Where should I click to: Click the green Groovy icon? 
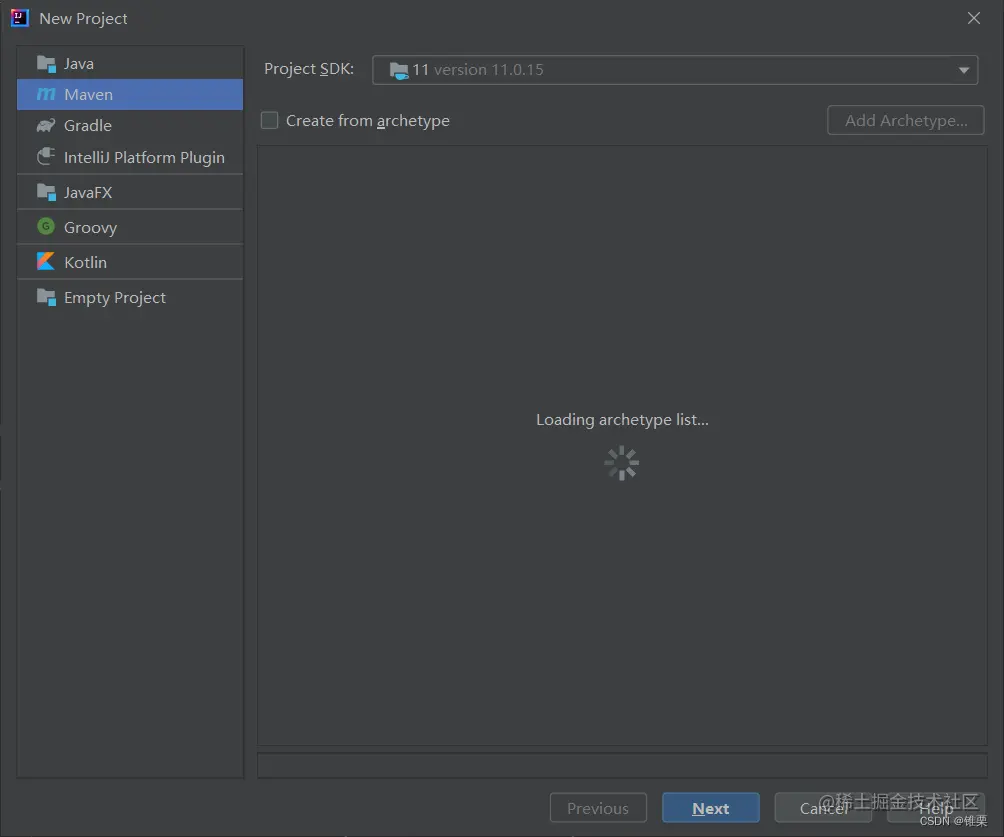click(x=46, y=226)
